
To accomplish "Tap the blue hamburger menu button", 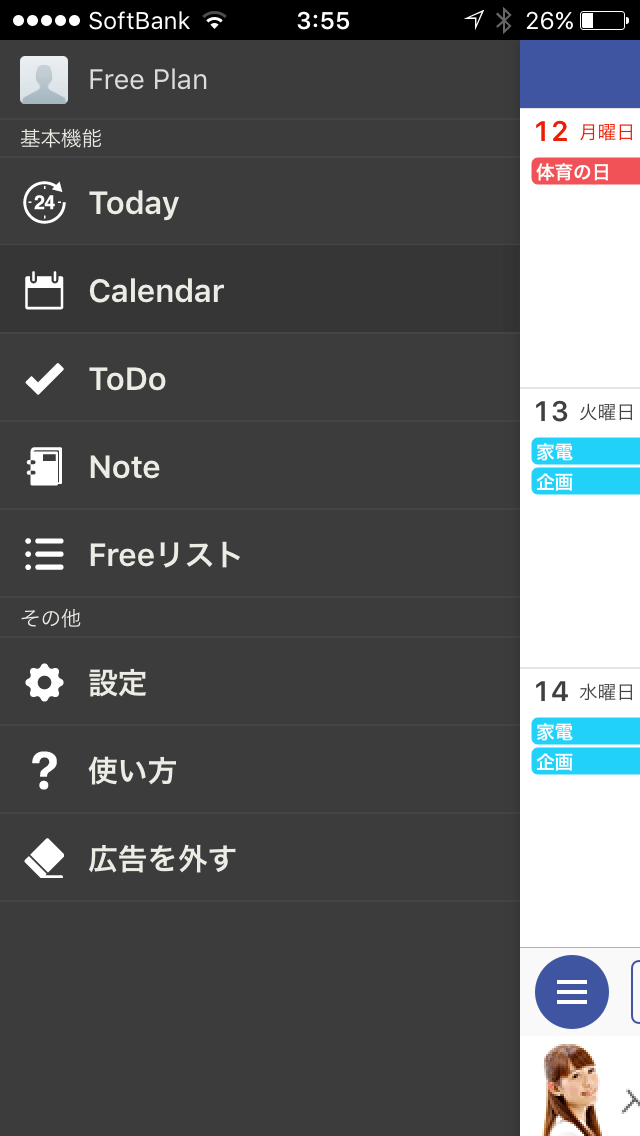I will 572,992.
